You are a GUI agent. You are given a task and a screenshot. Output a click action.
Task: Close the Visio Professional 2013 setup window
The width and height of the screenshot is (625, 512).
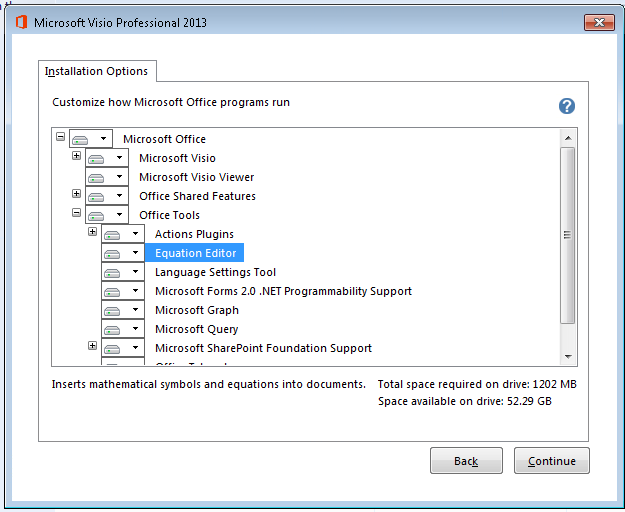point(599,22)
